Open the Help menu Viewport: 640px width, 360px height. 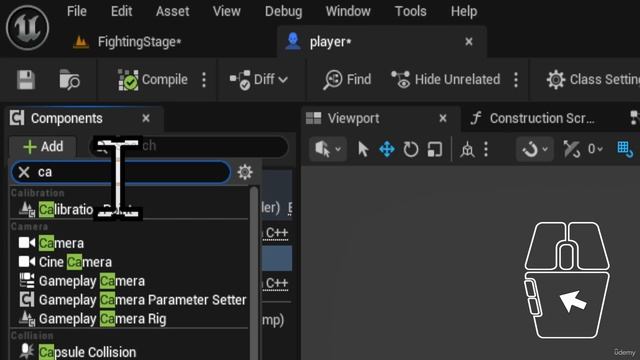[464, 11]
